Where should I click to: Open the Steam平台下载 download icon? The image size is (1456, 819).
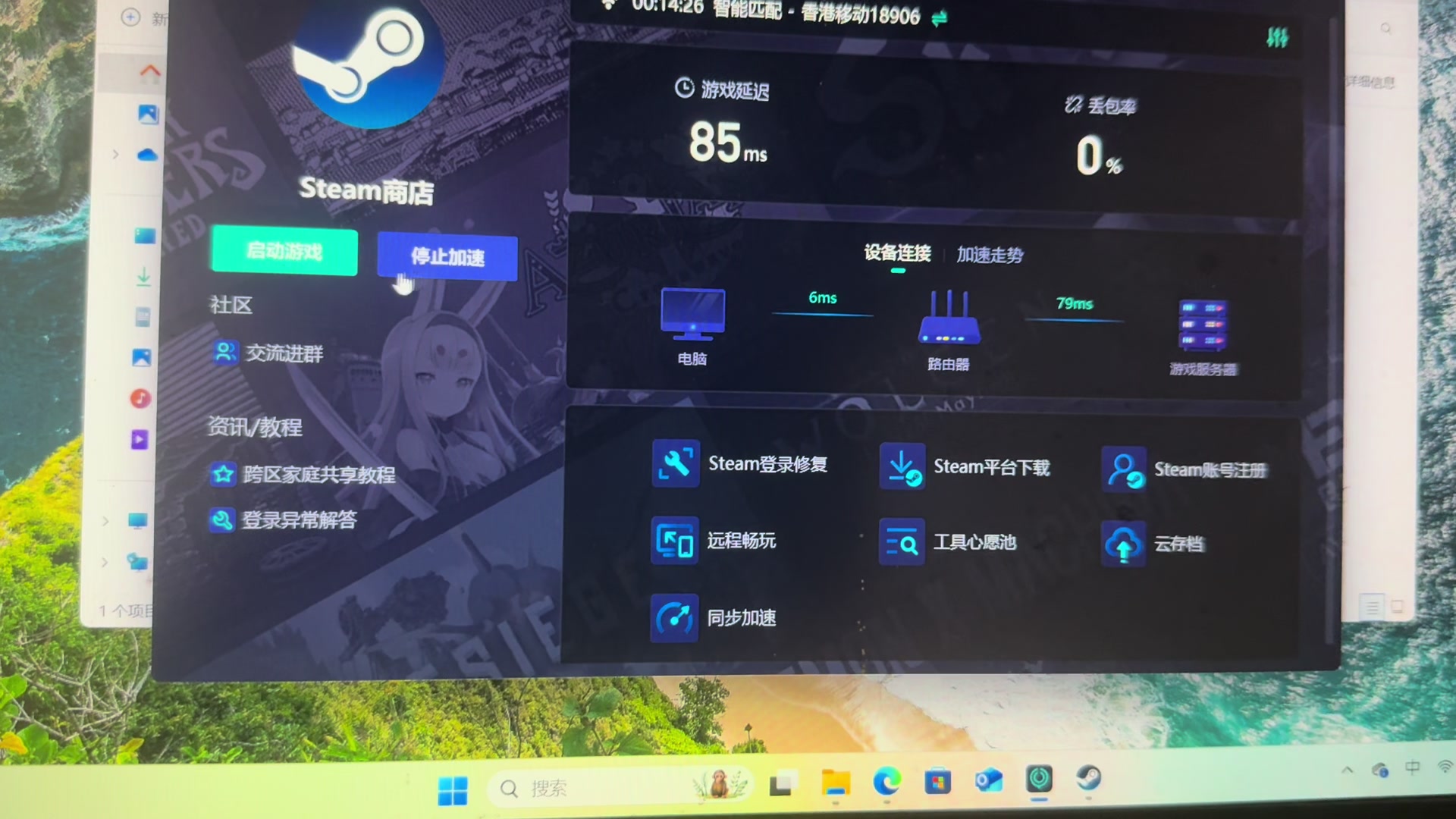[x=902, y=466]
